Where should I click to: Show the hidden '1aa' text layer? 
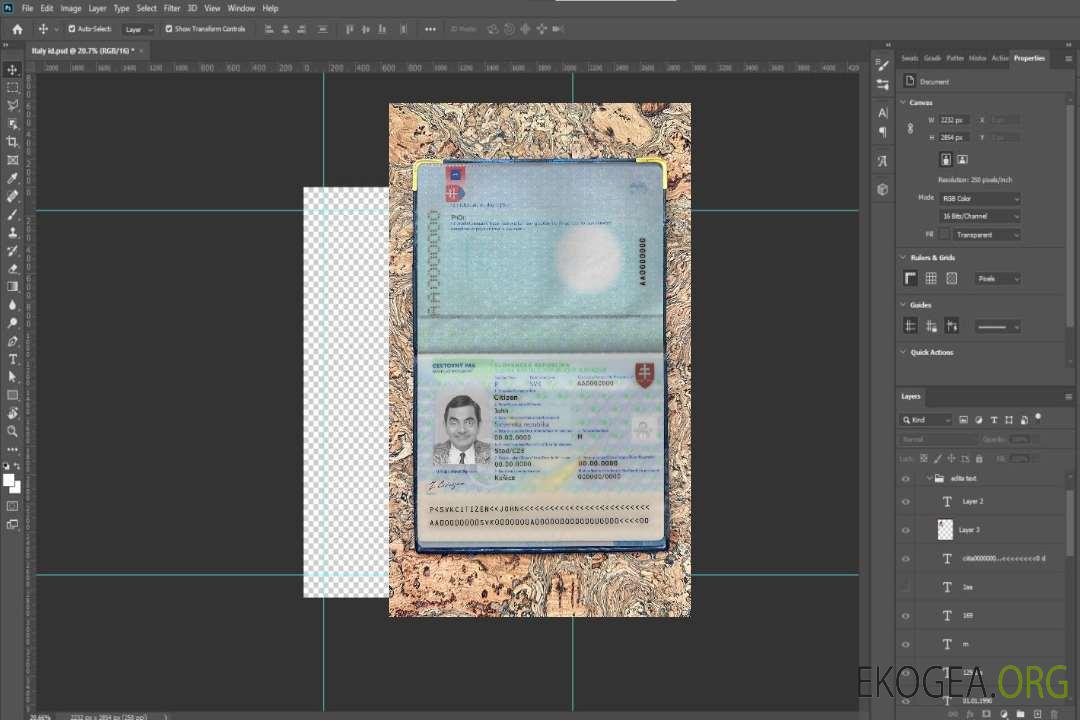point(906,587)
